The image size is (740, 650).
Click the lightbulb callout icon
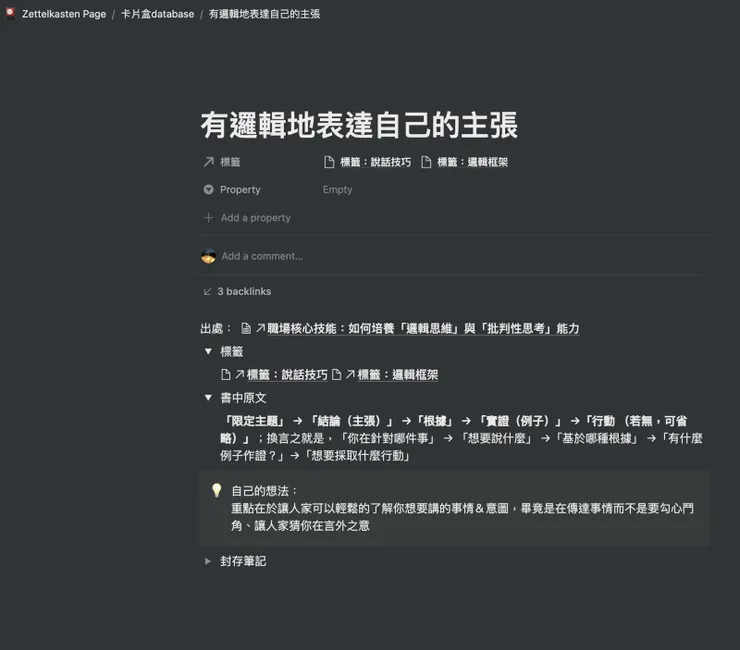pyautogui.click(x=217, y=490)
